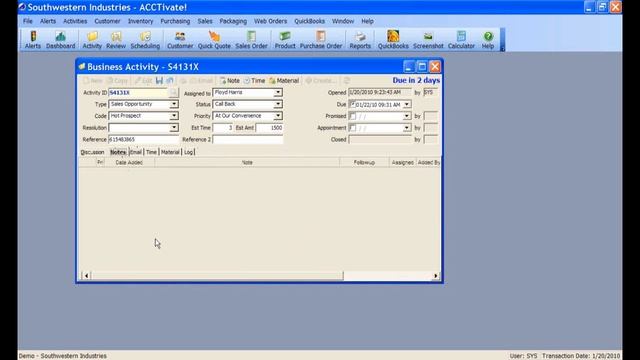This screenshot has width=640, height=360.
Task: Expand the Status dropdown showing Call Back
Action: (x=278, y=104)
